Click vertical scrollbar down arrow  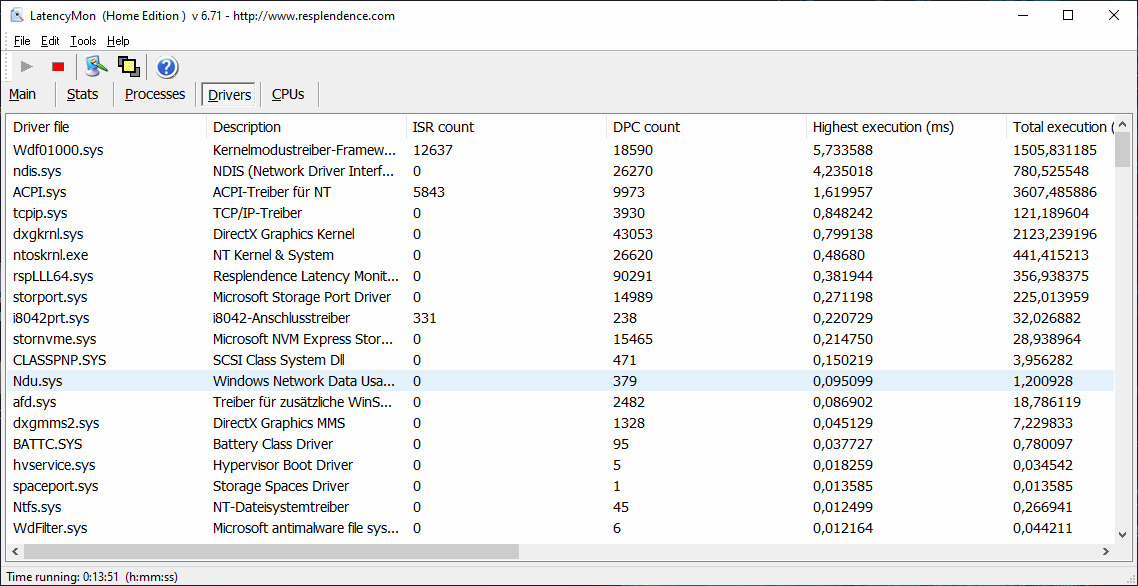pos(1123,534)
